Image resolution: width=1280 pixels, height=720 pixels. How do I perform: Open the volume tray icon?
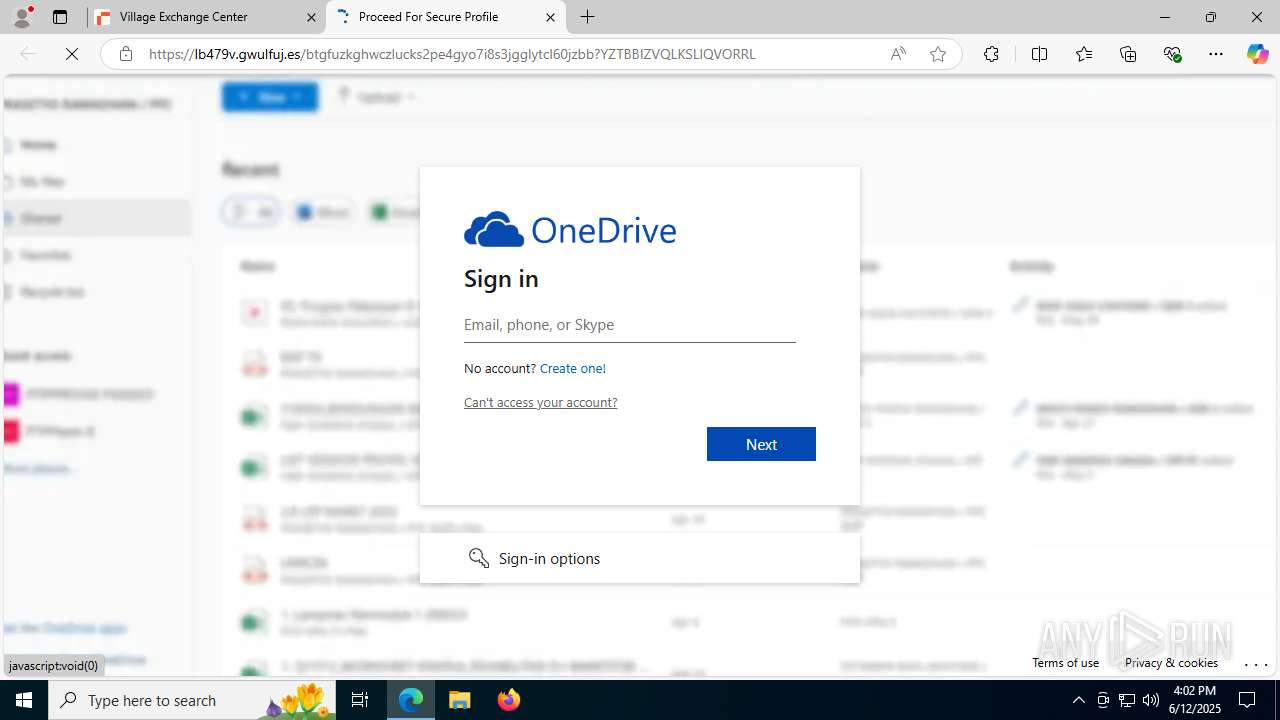[1151, 700]
